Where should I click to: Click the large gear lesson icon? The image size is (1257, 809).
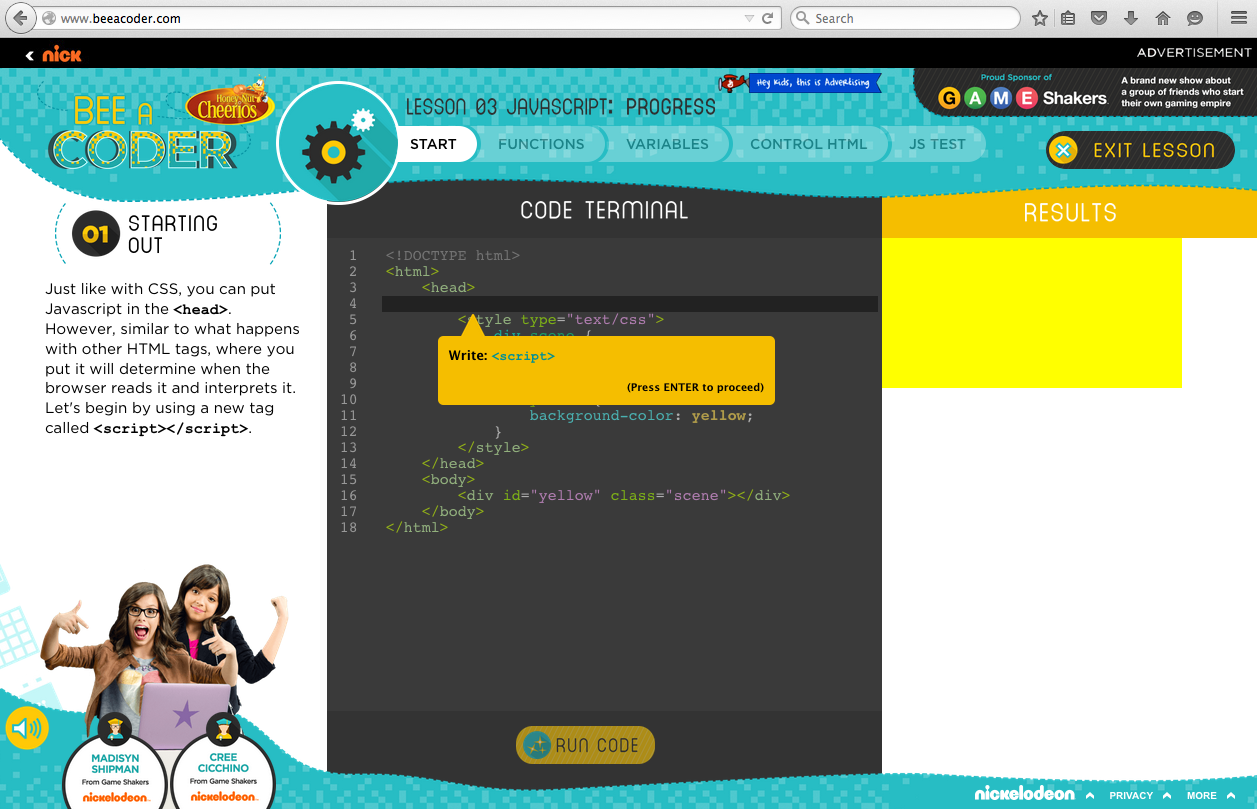tap(336, 143)
